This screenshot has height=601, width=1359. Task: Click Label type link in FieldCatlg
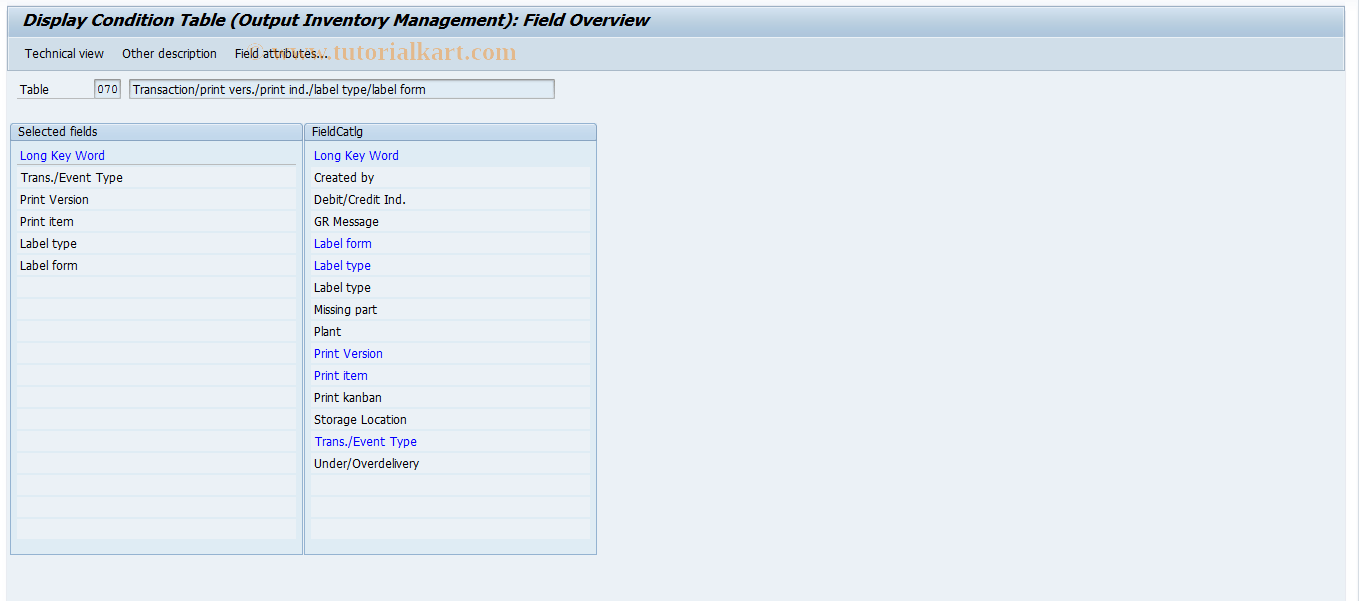pyautogui.click(x=342, y=265)
